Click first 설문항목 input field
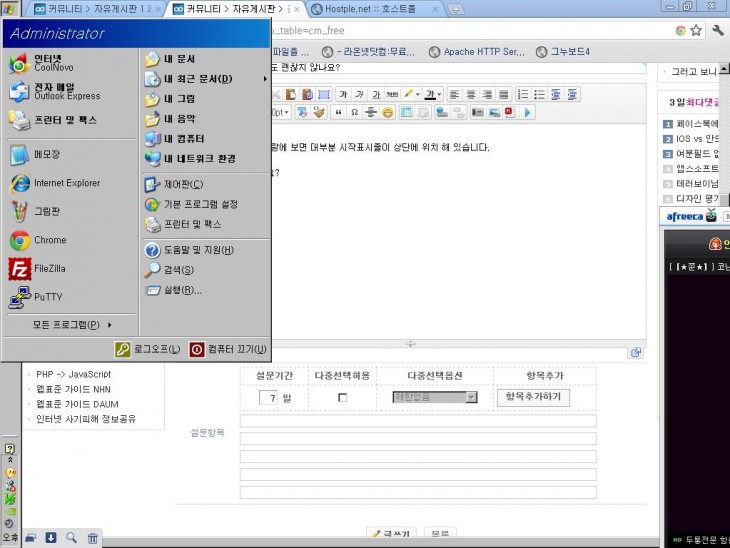The width and height of the screenshot is (730, 548). [418, 421]
